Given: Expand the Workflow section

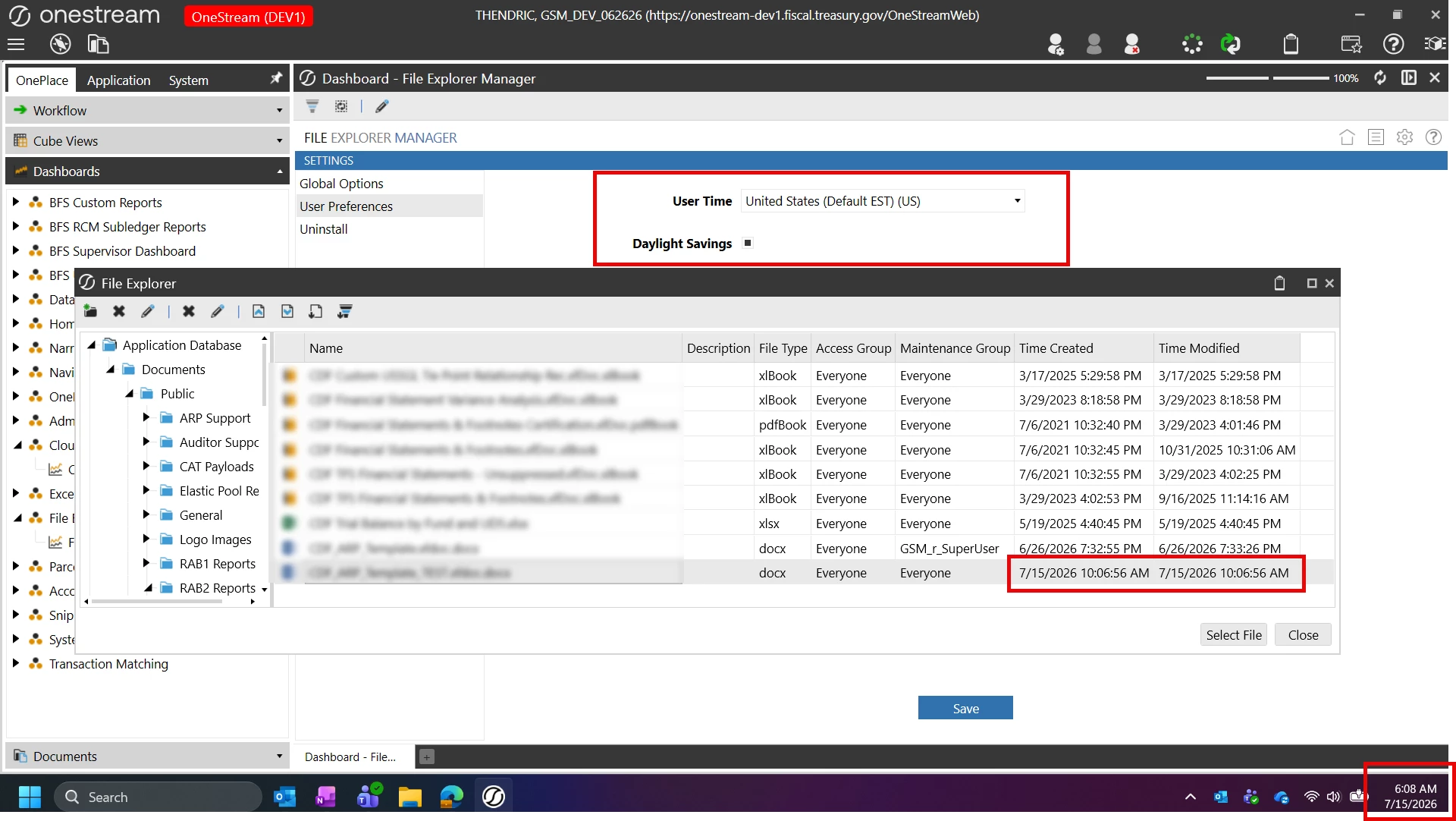Looking at the screenshot, I should pos(147,111).
